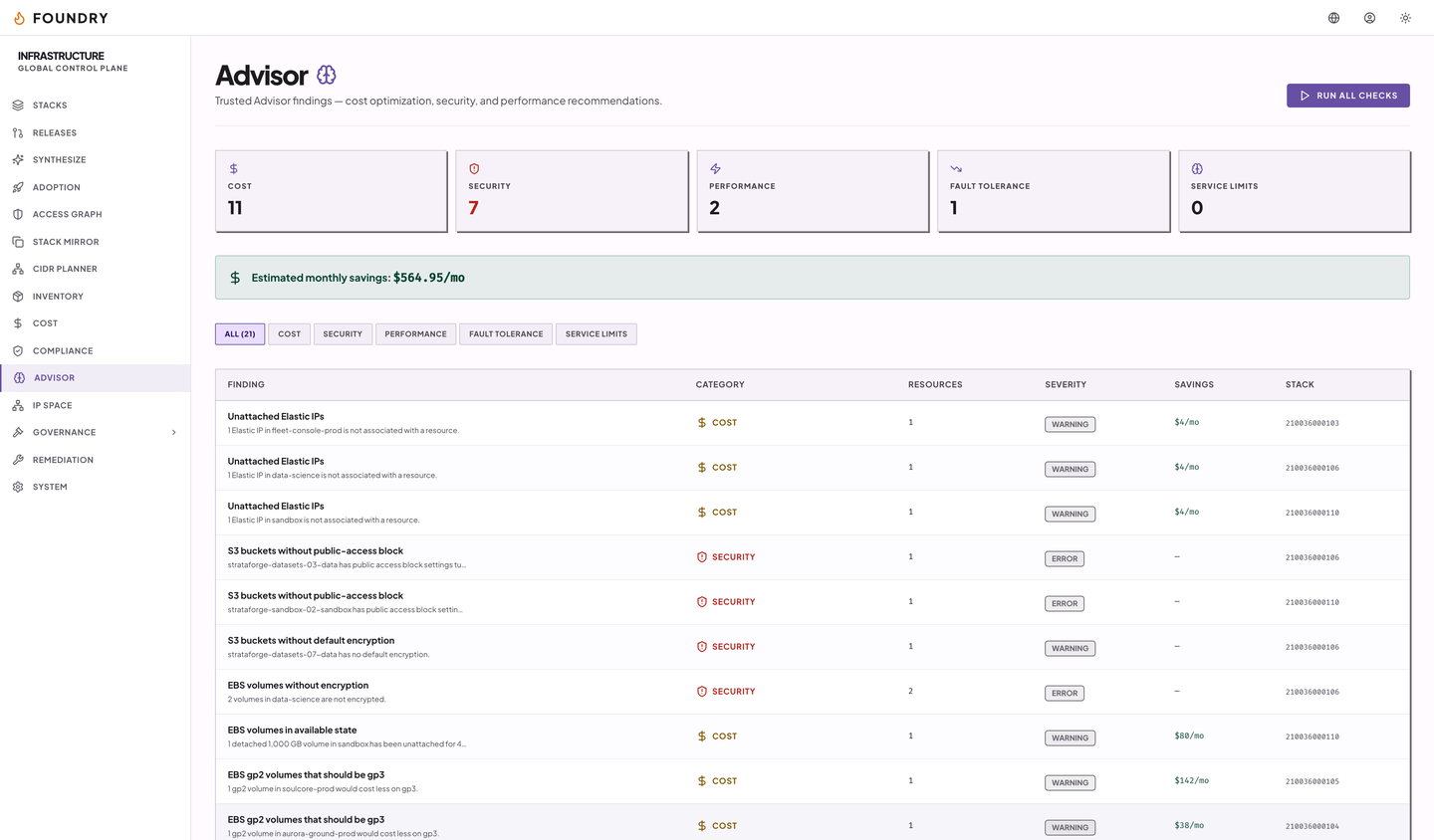
Task: Select the fleet-console-prod Unattached Elastic IPs finding
Action: 813,423
